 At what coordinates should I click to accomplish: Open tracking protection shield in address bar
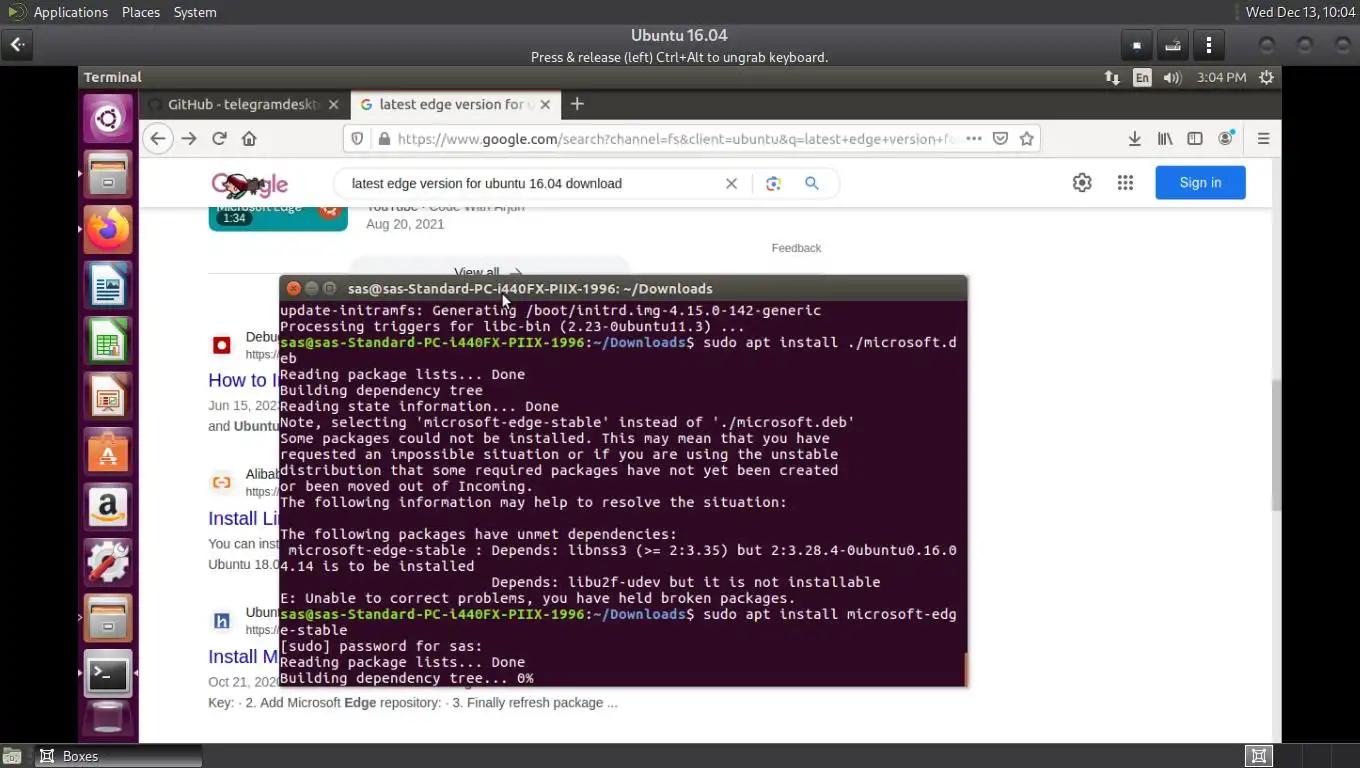(x=357, y=139)
